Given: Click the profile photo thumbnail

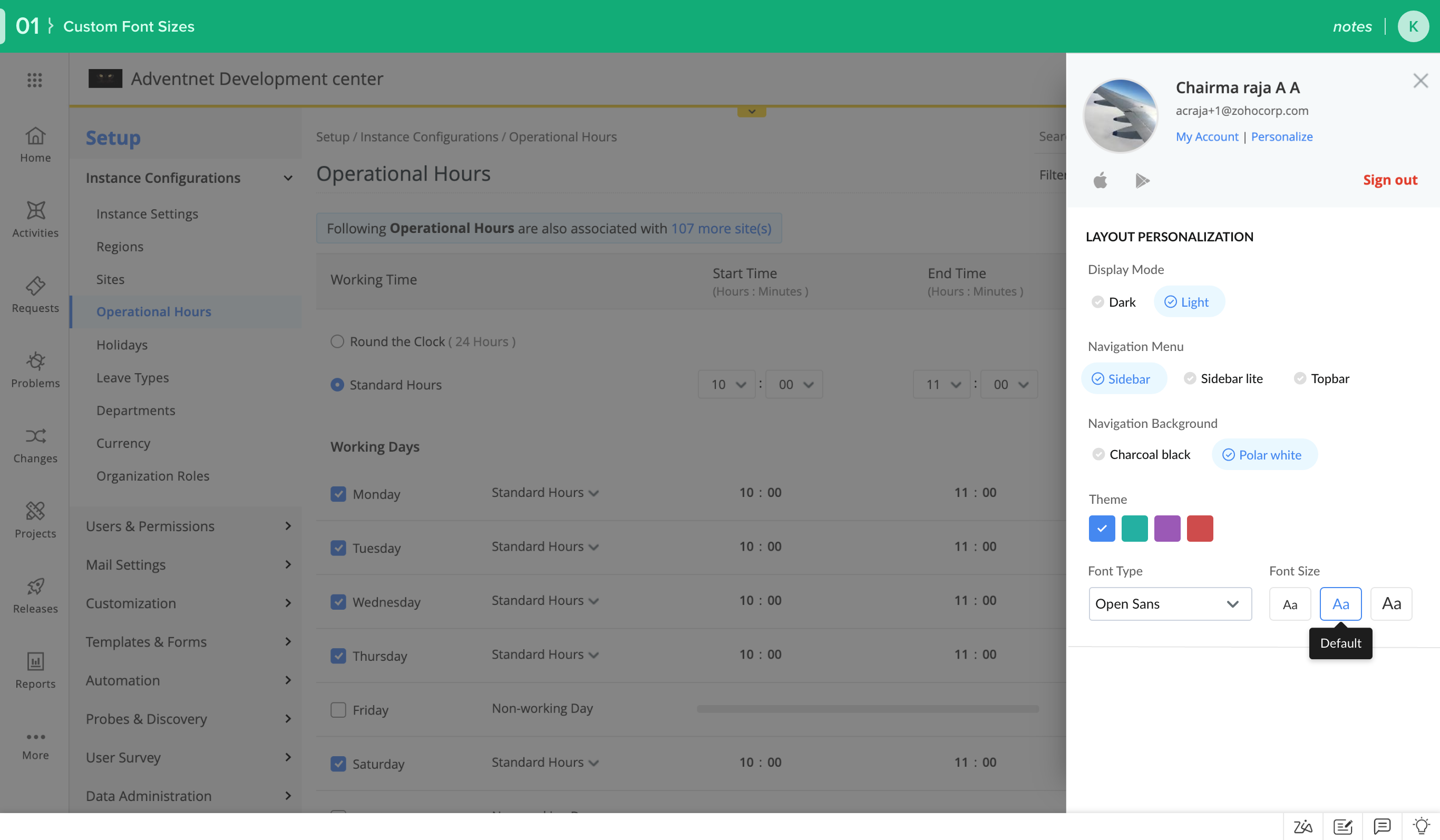Looking at the screenshot, I should pyautogui.click(x=1121, y=115).
